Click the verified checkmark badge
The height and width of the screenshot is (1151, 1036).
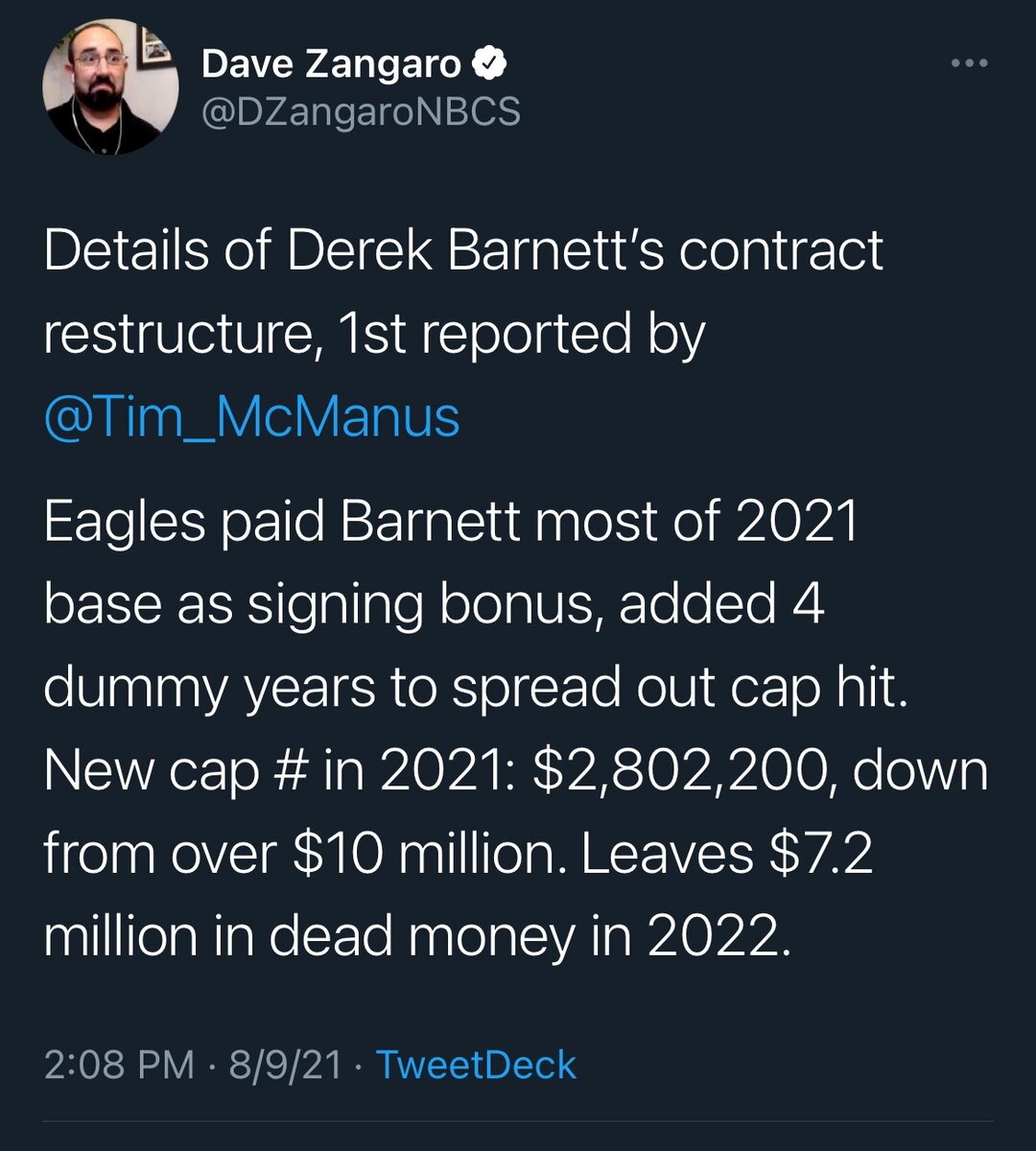[x=490, y=64]
